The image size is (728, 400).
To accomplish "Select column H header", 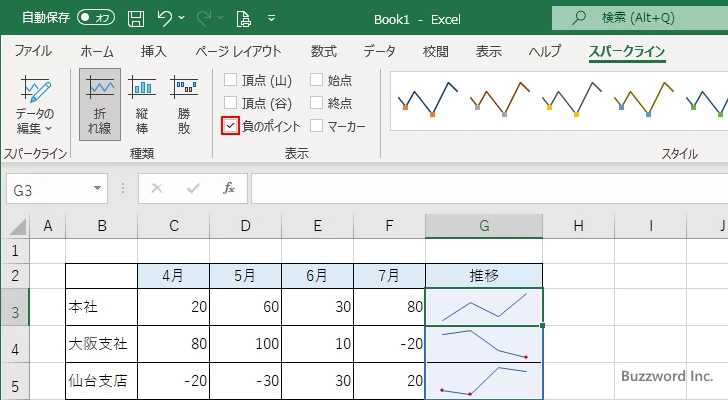I will [578, 226].
